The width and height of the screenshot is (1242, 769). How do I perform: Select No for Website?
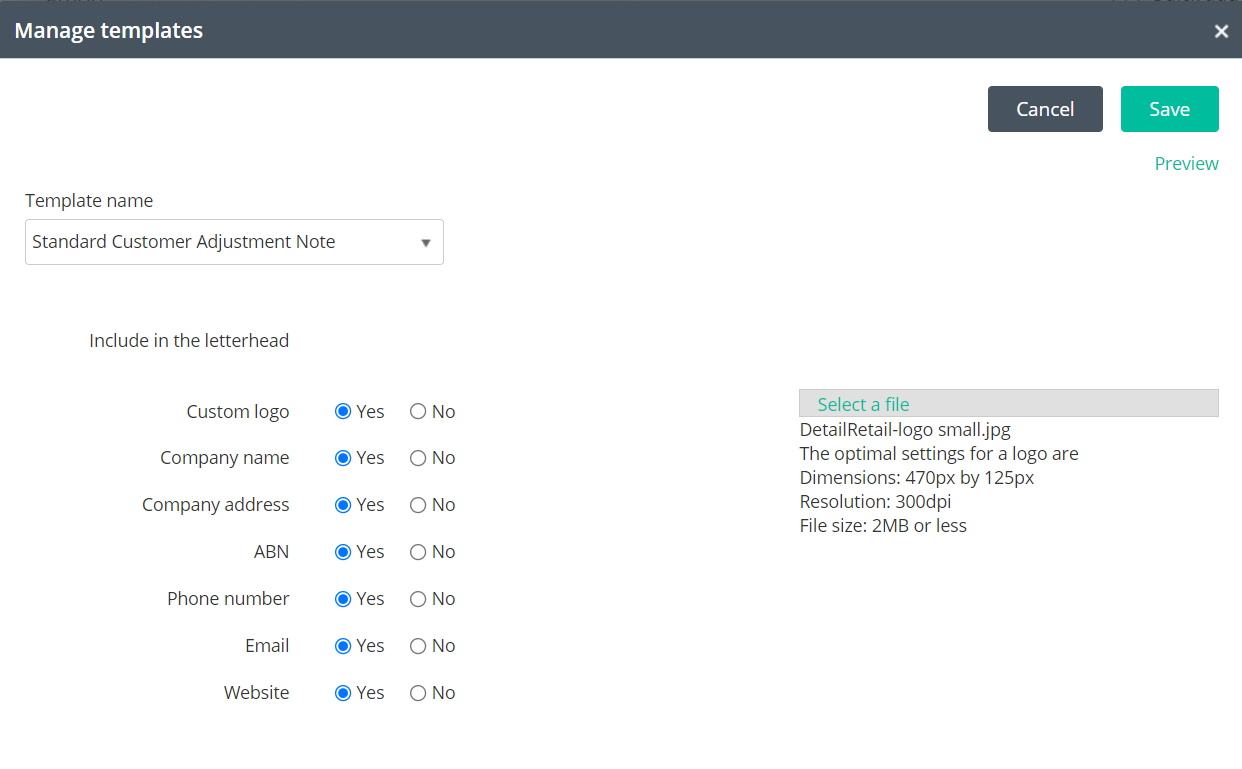[418, 693]
